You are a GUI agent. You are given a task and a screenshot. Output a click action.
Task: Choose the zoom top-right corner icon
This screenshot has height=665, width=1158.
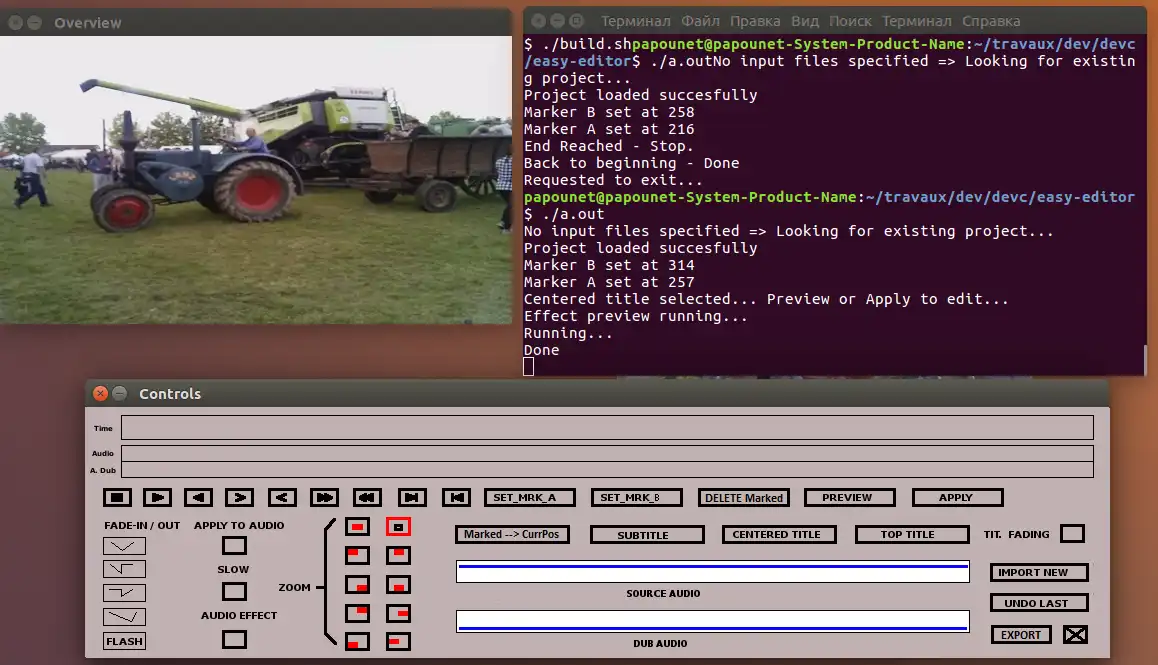tap(357, 613)
